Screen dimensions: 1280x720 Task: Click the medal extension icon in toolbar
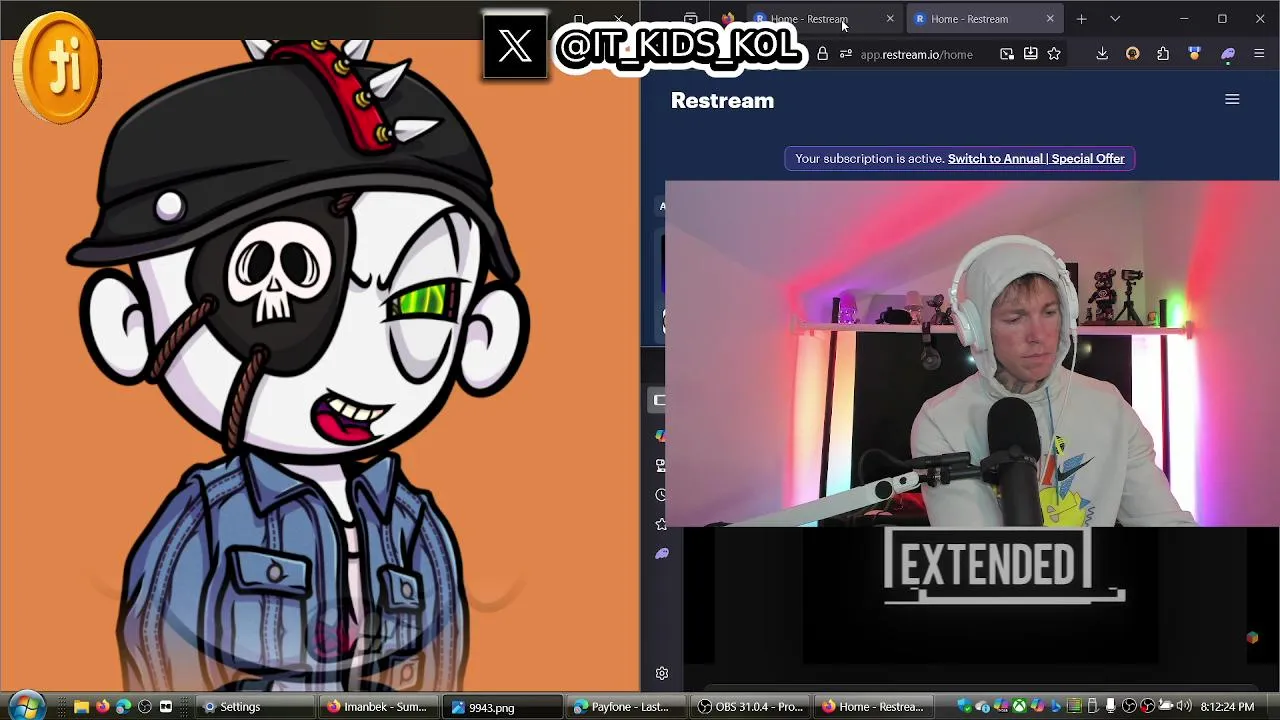point(1194,54)
